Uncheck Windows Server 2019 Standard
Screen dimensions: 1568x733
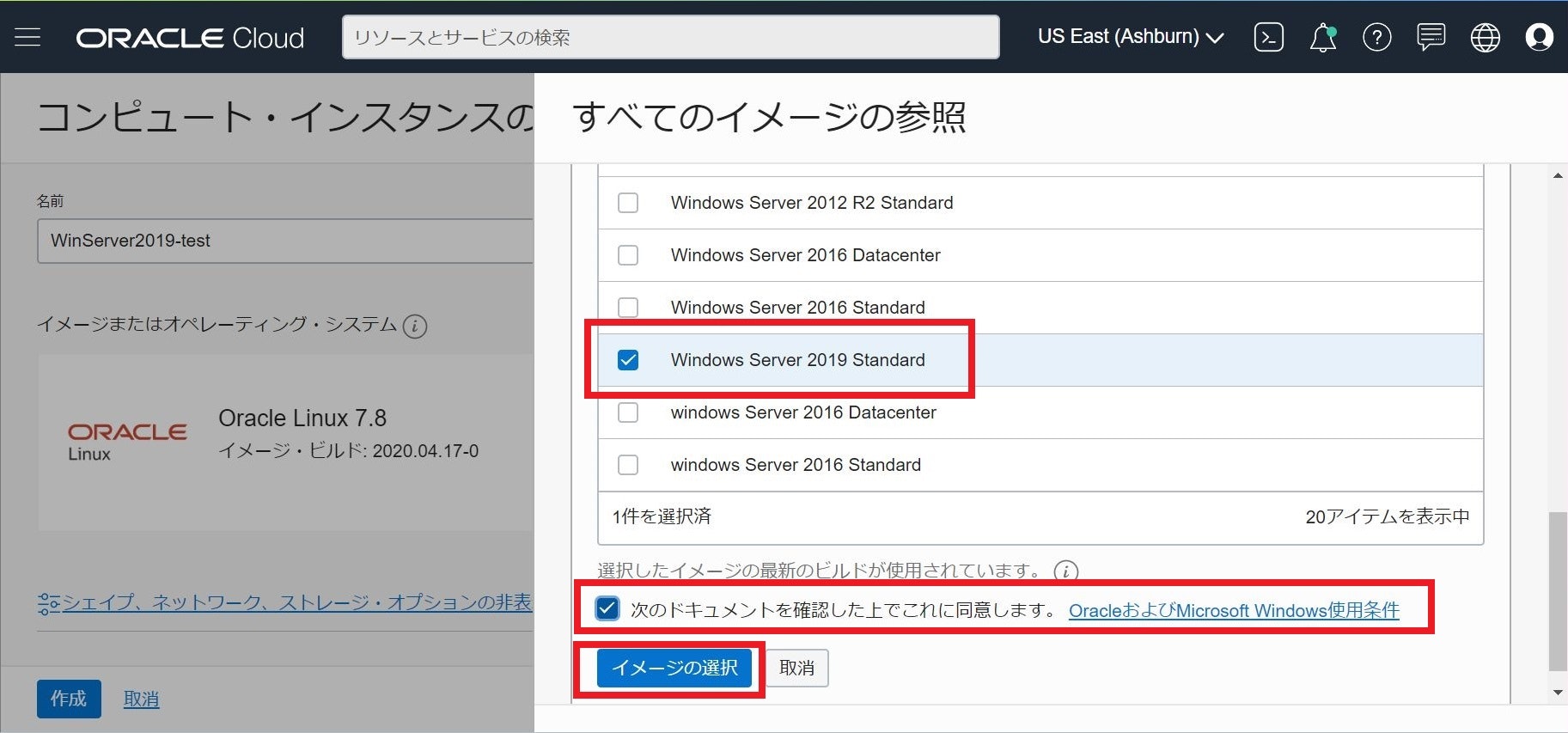coord(628,360)
